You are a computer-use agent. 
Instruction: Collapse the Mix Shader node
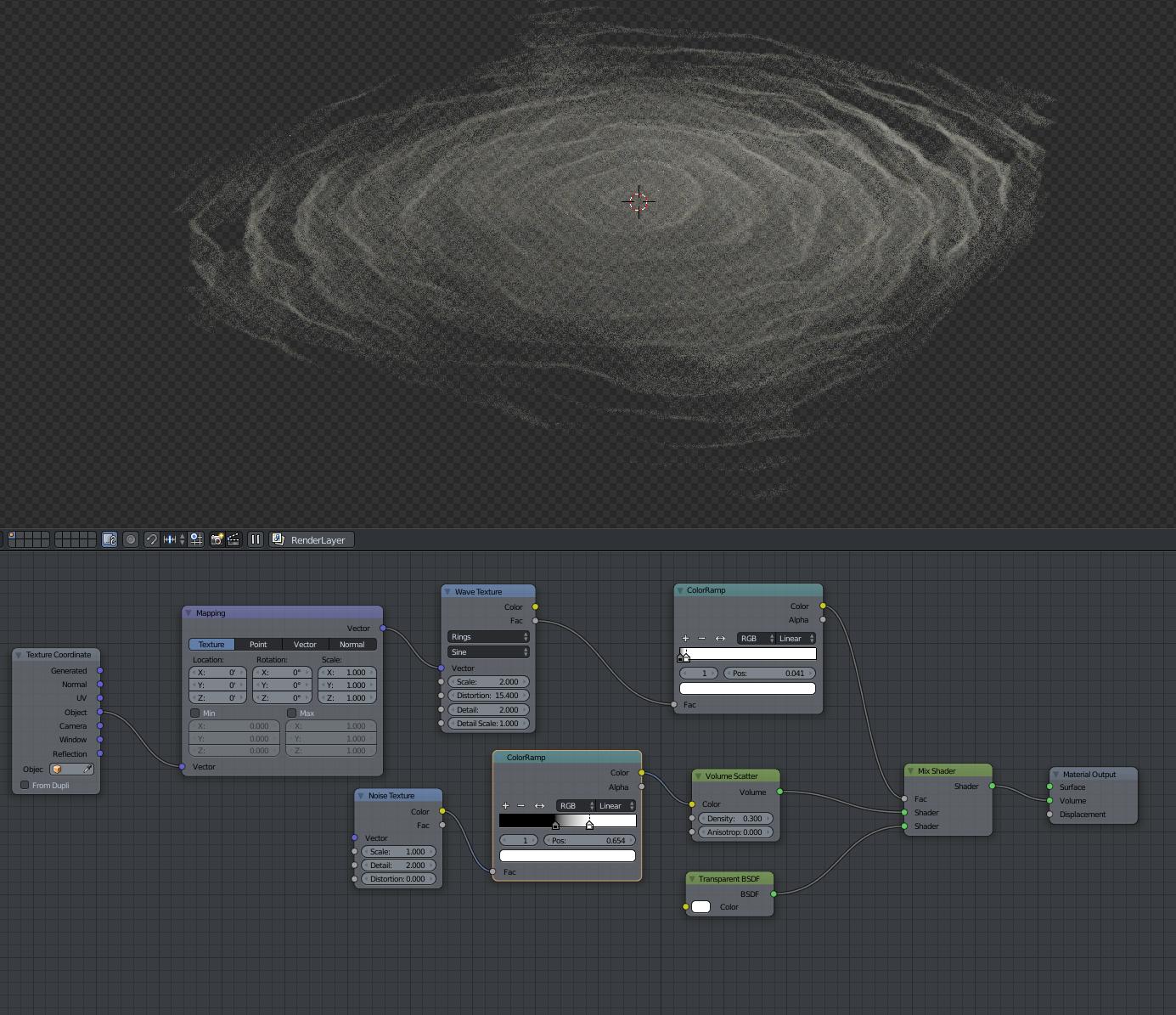click(x=910, y=771)
